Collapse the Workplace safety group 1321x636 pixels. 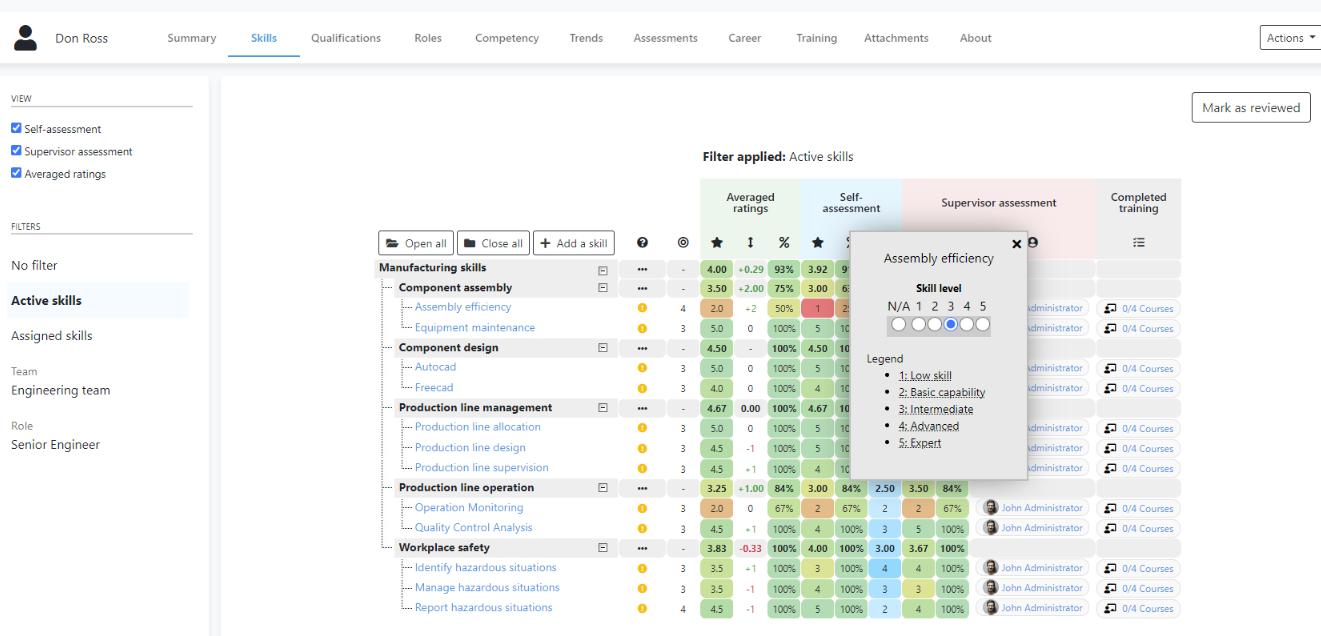pos(602,548)
